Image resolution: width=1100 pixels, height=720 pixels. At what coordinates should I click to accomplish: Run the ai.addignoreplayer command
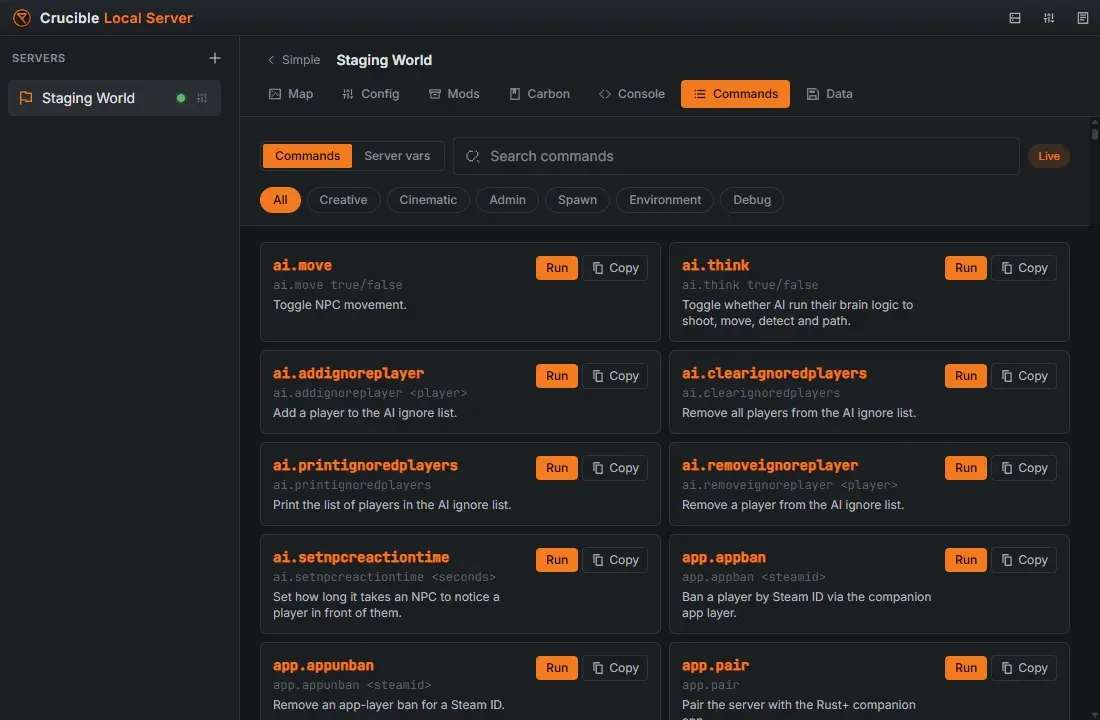[557, 375]
